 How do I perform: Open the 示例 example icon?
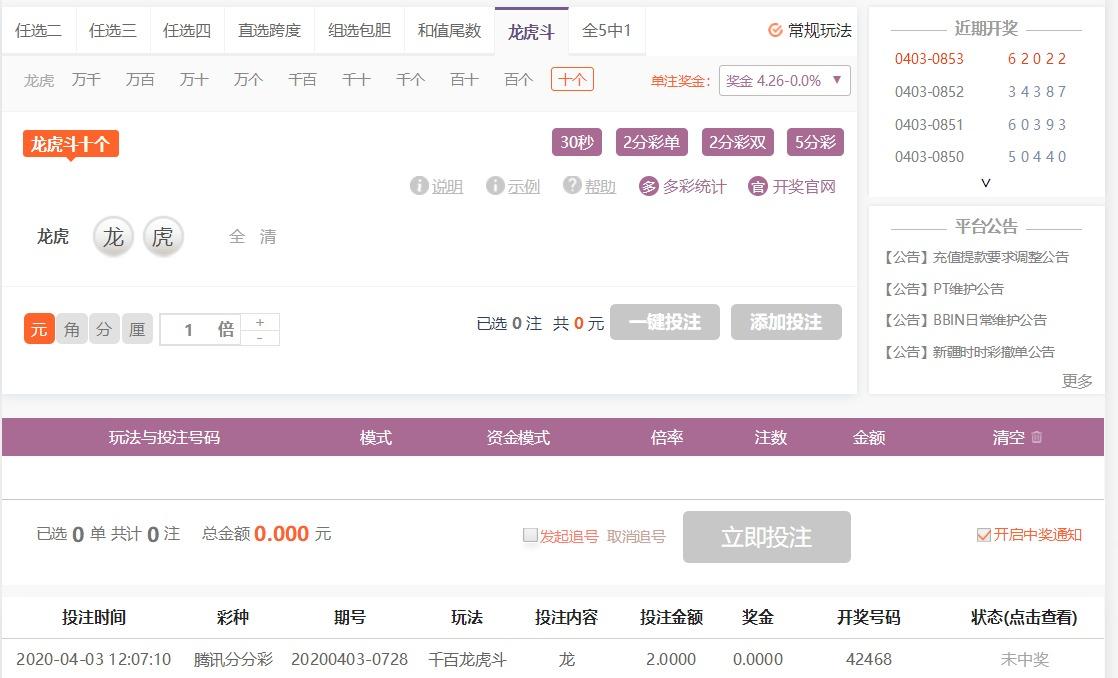tap(495, 186)
